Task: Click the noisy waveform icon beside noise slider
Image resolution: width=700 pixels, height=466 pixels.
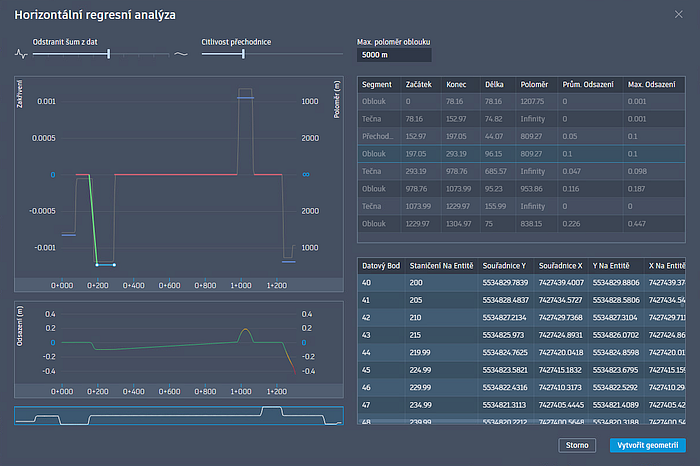Action: [22, 54]
